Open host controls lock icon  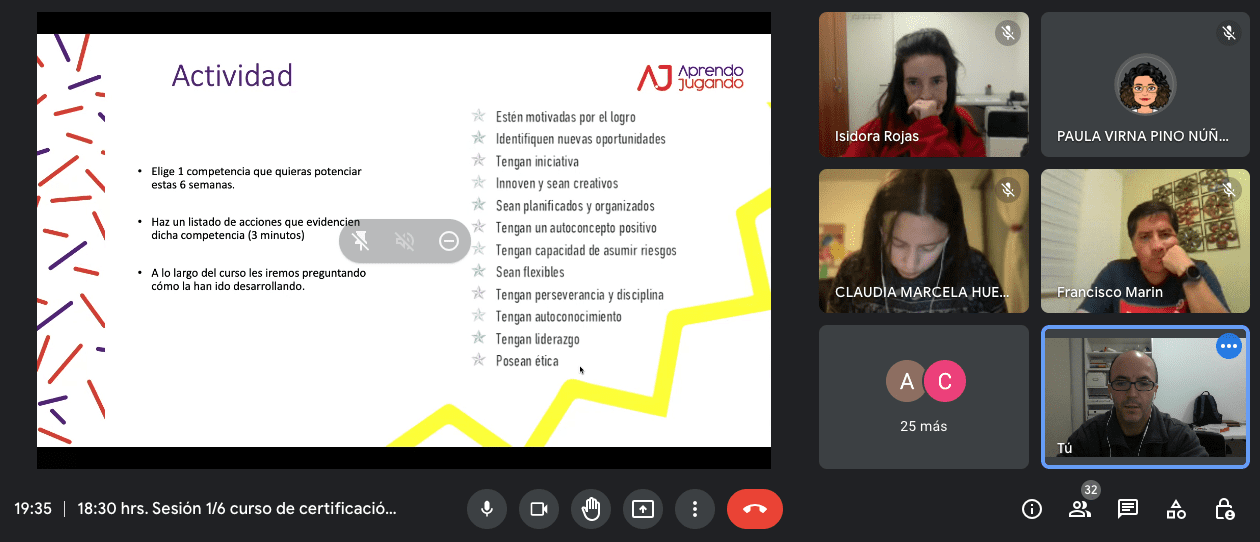coord(1224,509)
